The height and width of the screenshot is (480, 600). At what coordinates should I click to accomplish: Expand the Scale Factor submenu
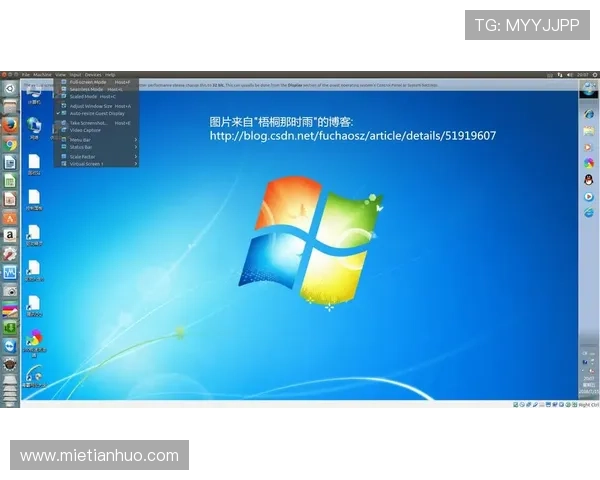point(84,156)
